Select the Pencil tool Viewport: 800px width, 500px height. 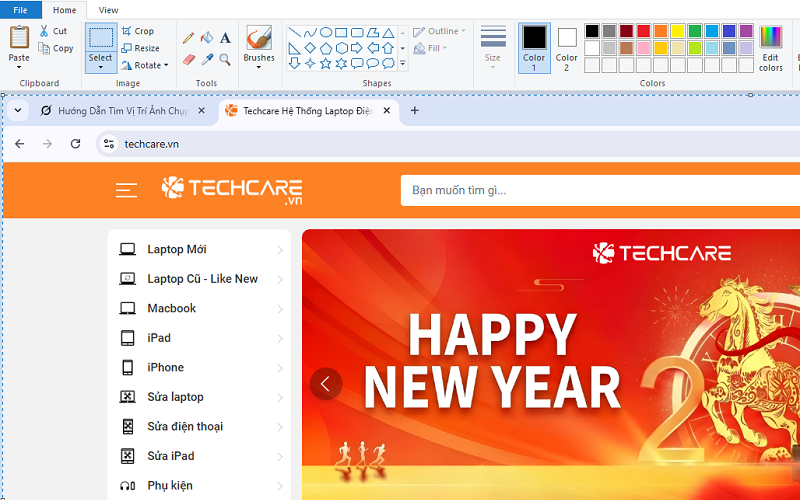(188, 38)
